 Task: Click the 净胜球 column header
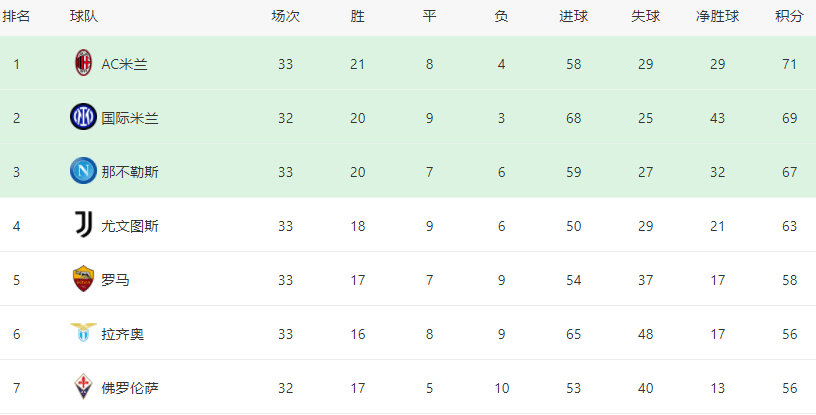pyautogui.click(x=717, y=16)
